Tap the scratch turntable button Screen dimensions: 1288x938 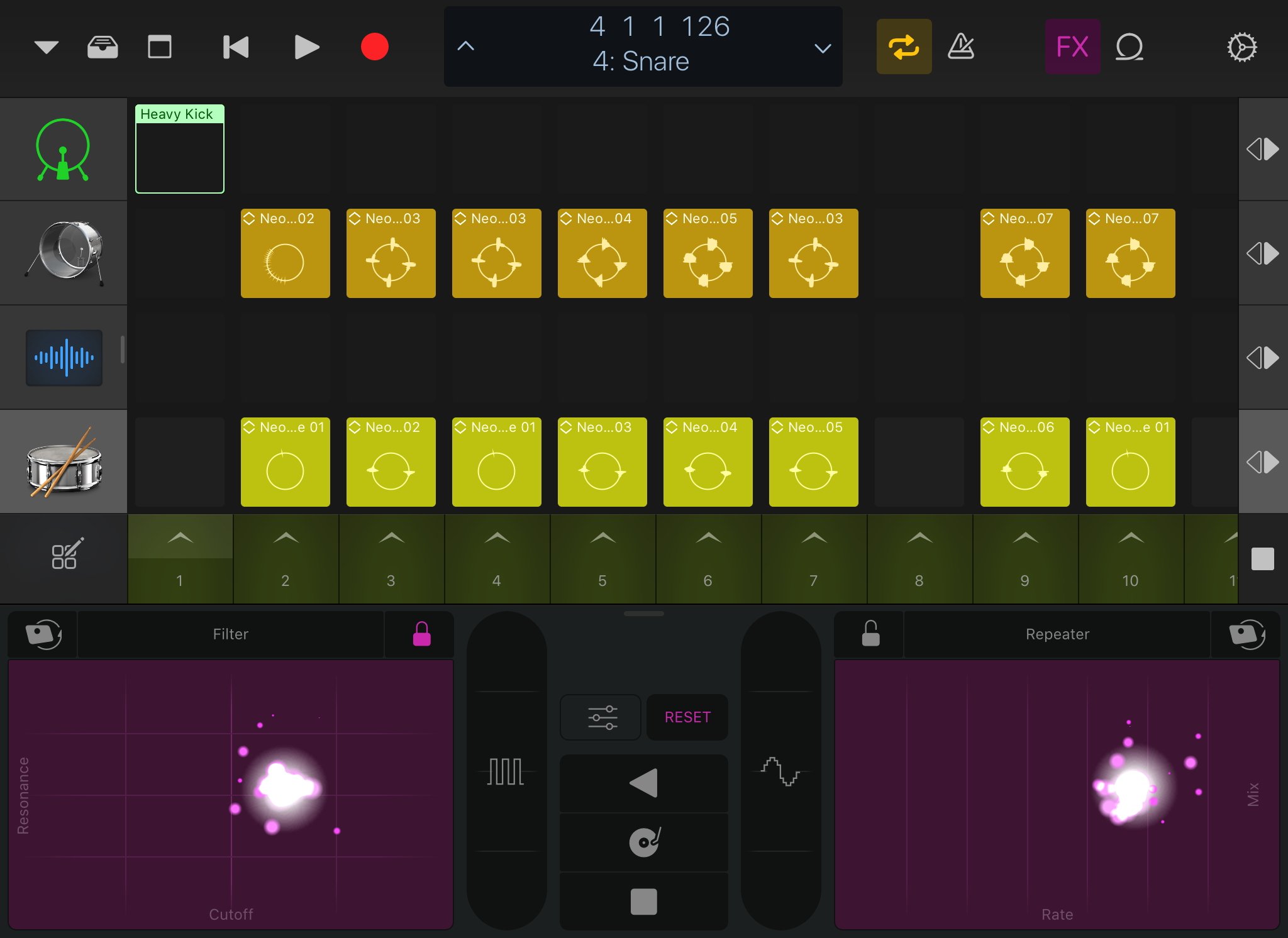click(x=644, y=841)
